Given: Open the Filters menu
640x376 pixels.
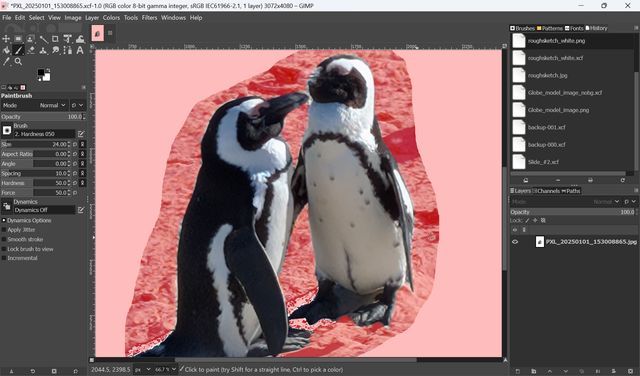Looking at the screenshot, I should tap(149, 18).
